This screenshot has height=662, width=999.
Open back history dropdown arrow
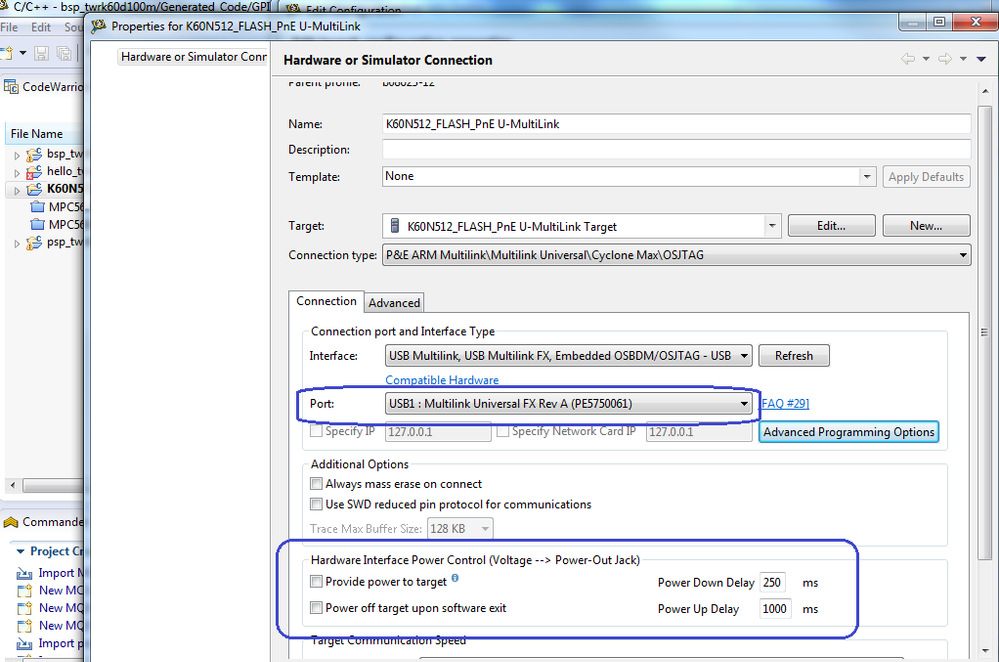[x=926, y=59]
